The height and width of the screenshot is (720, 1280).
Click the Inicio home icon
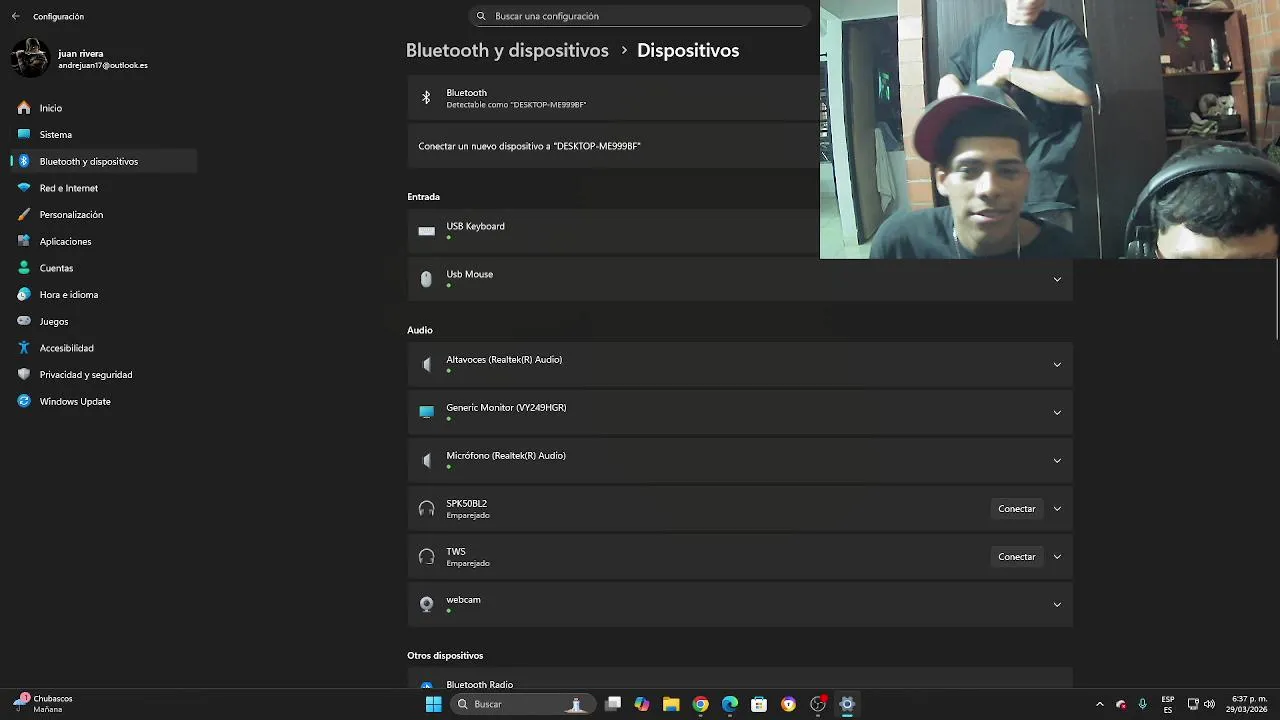[x=24, y=108]
